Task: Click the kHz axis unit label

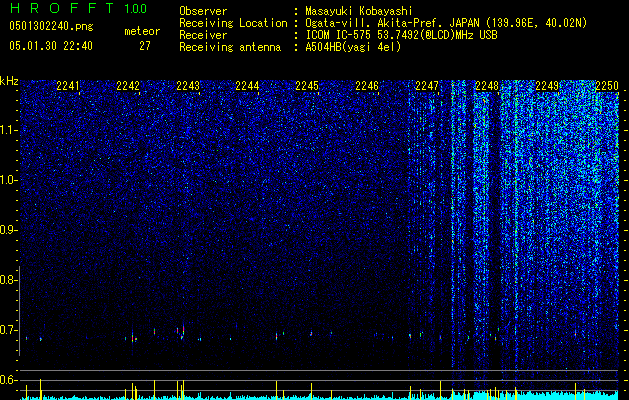Action: pyautogui.click(x=9, y=81)
